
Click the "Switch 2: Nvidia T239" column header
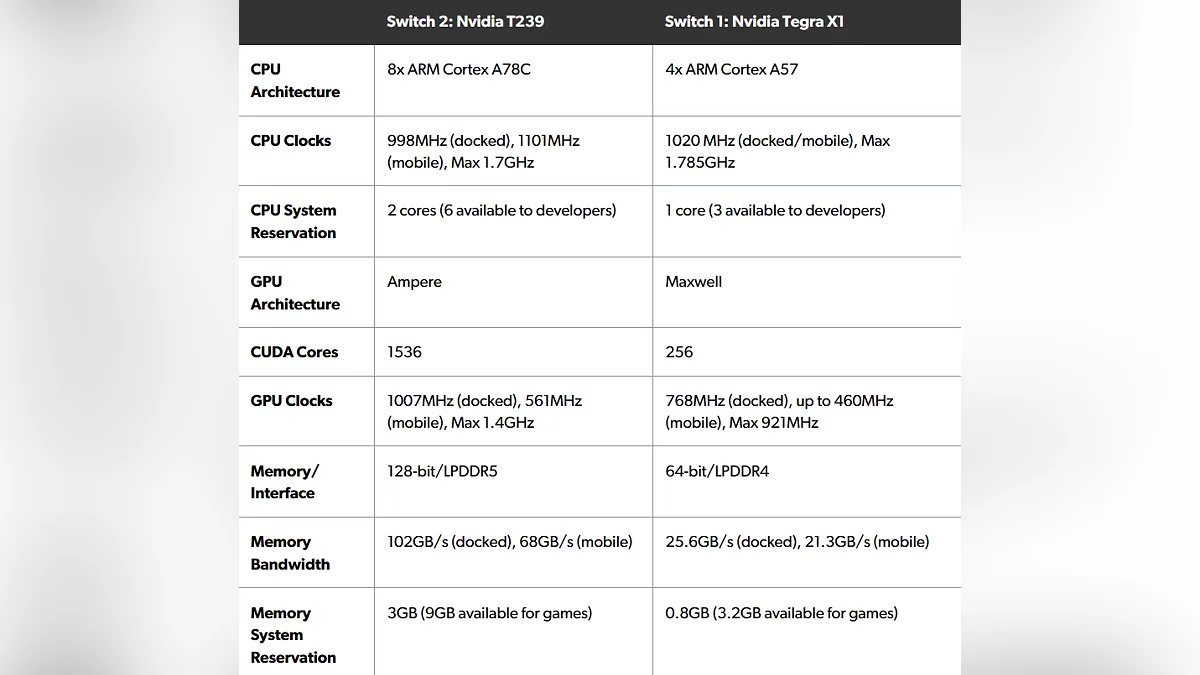point(465,21)
